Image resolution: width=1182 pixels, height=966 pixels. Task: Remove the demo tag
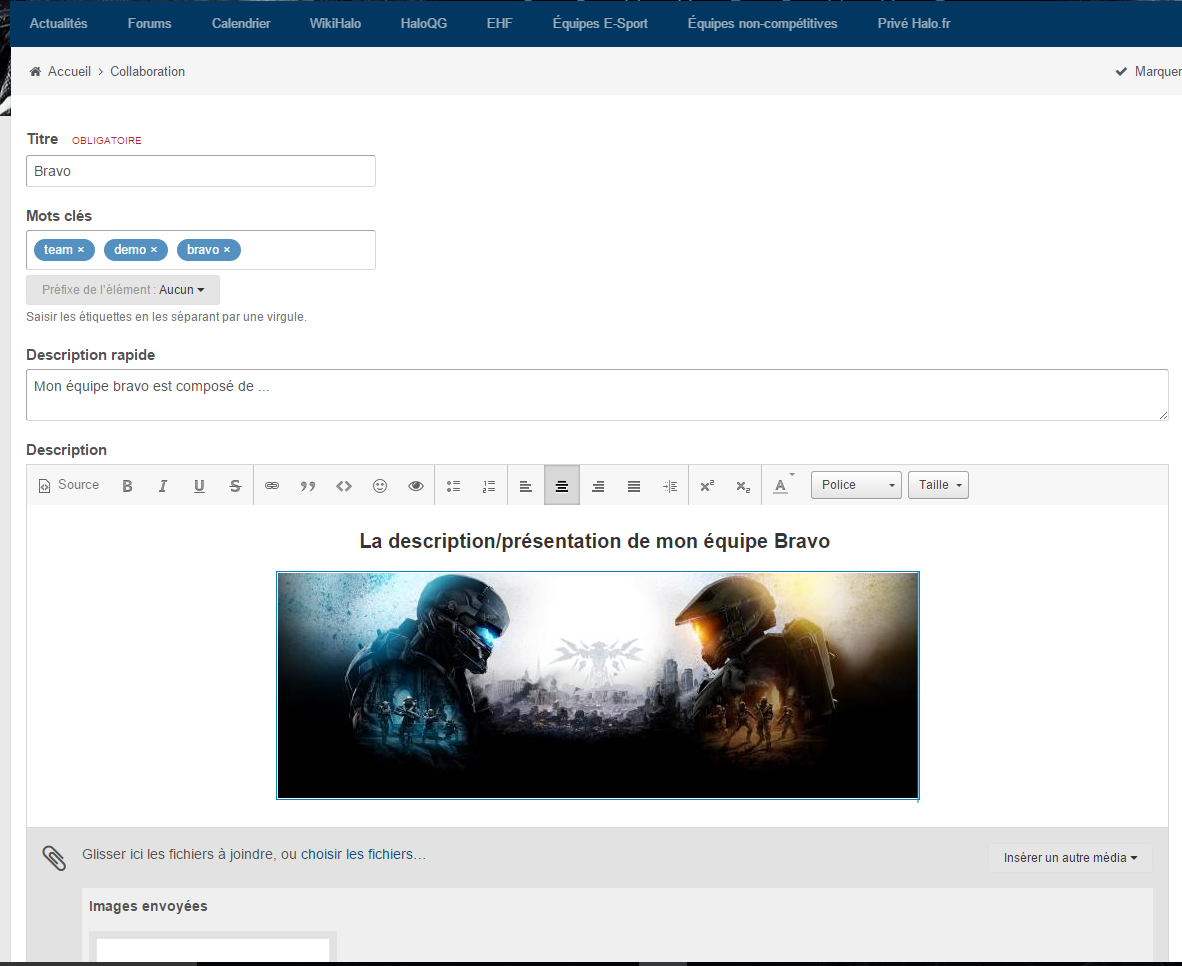coord(154,250)
